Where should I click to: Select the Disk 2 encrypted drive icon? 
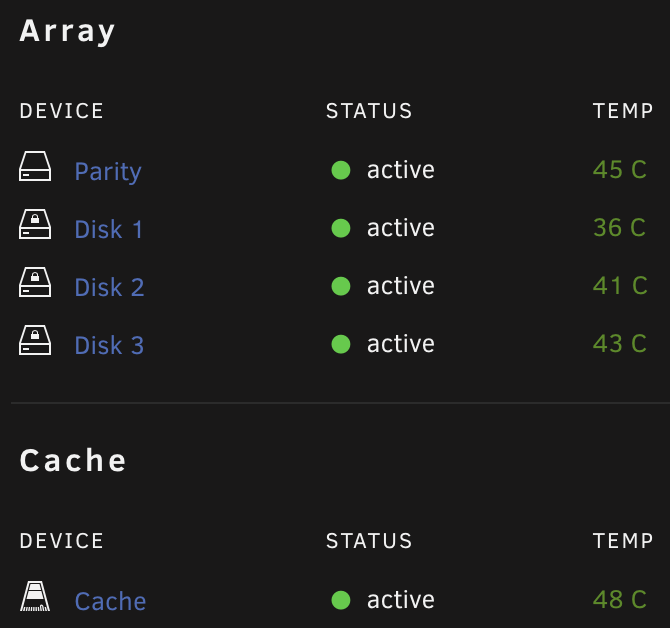[x=35, y=282]
